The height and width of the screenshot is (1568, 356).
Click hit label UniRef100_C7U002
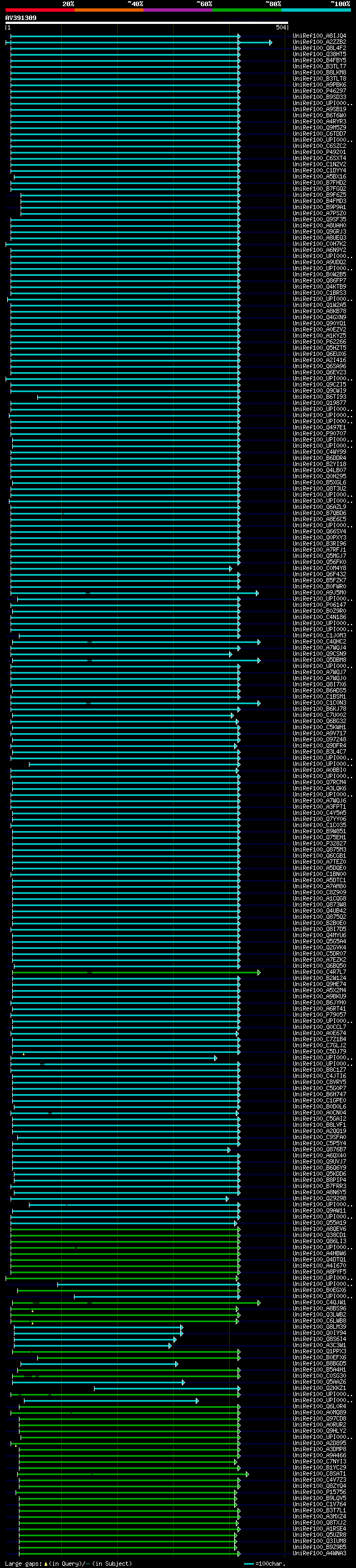click(319, 715)
